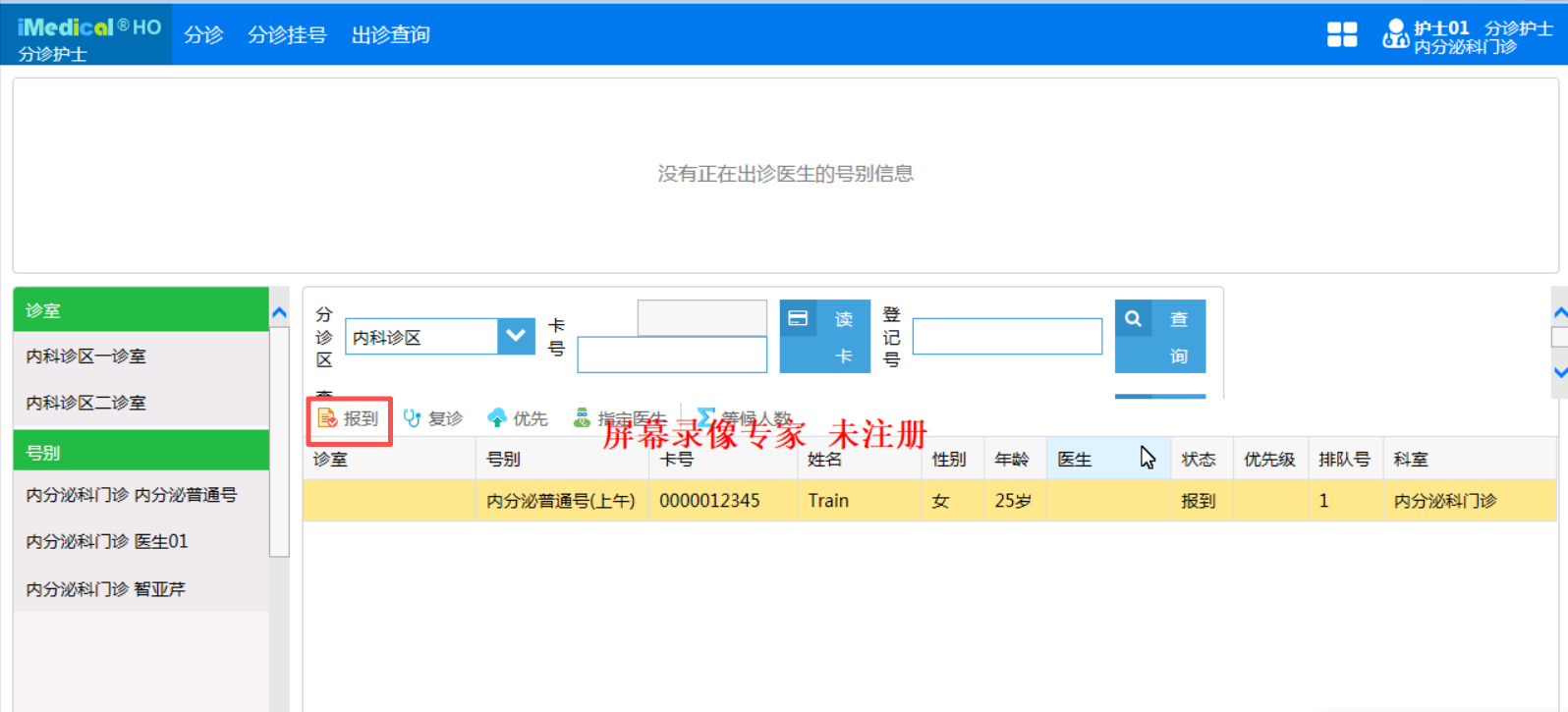Image resolution: width=1568 pixels, height=712 pixels.
Task: Select the Train patient row
Action: 929,501
